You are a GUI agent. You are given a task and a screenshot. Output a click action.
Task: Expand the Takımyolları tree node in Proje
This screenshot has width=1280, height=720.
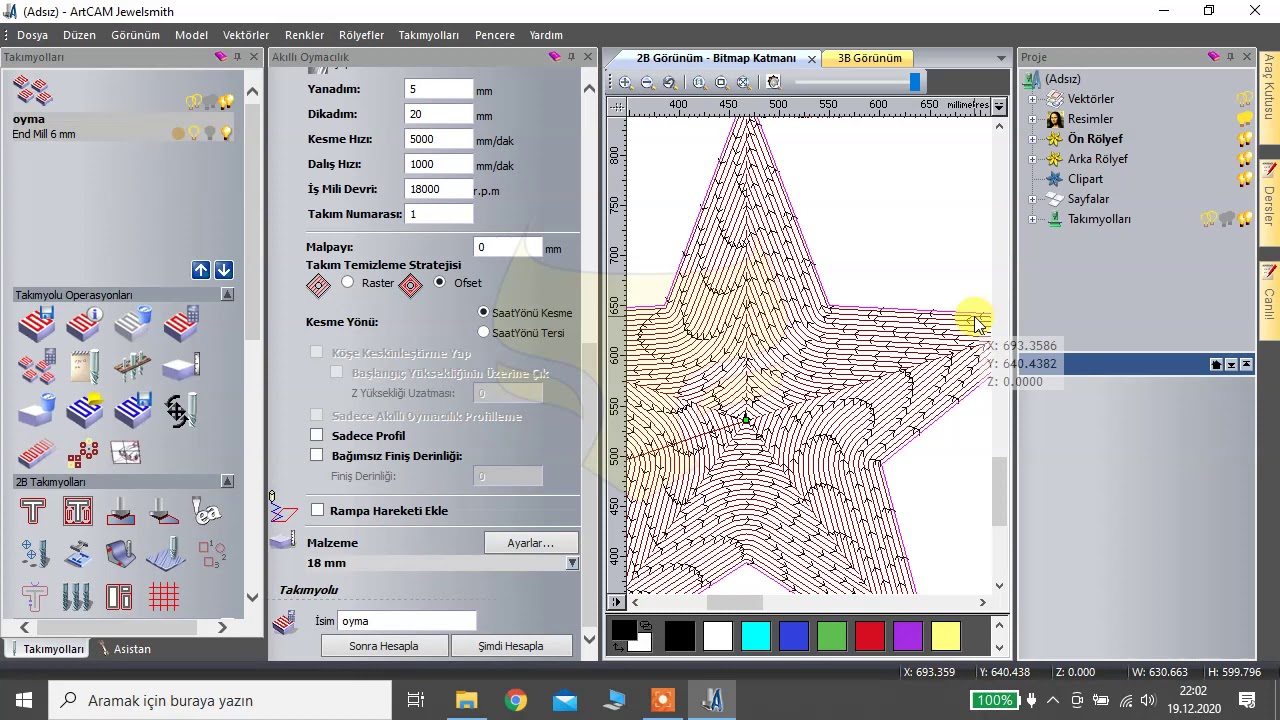[x=1032, y=219]
